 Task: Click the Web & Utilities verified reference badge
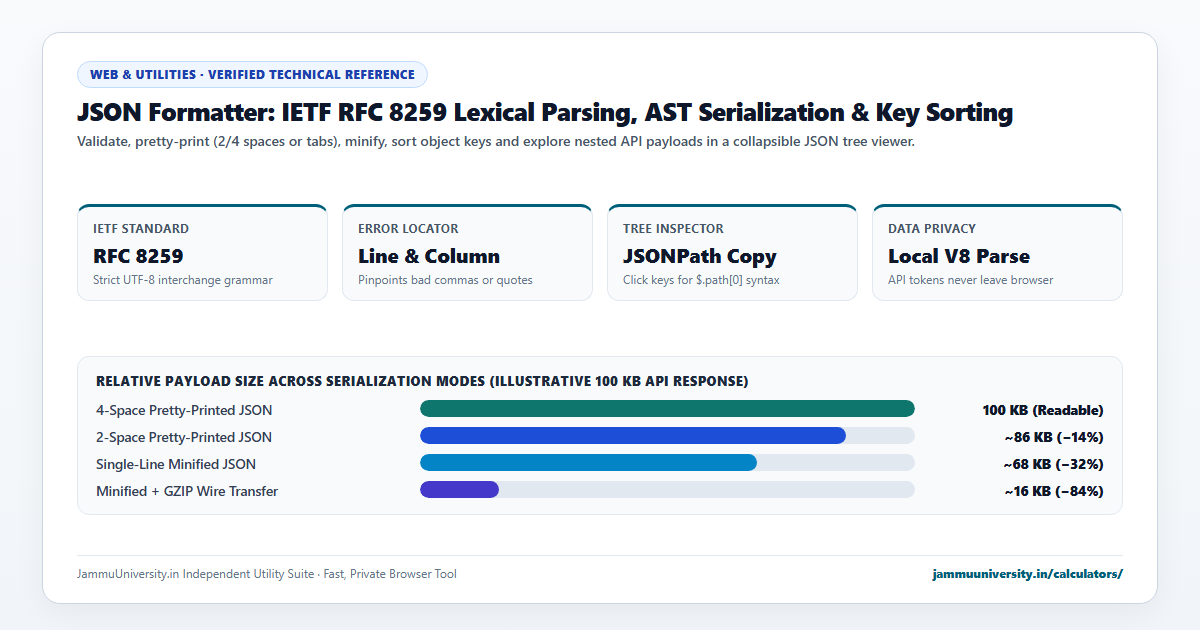(252, 74)
